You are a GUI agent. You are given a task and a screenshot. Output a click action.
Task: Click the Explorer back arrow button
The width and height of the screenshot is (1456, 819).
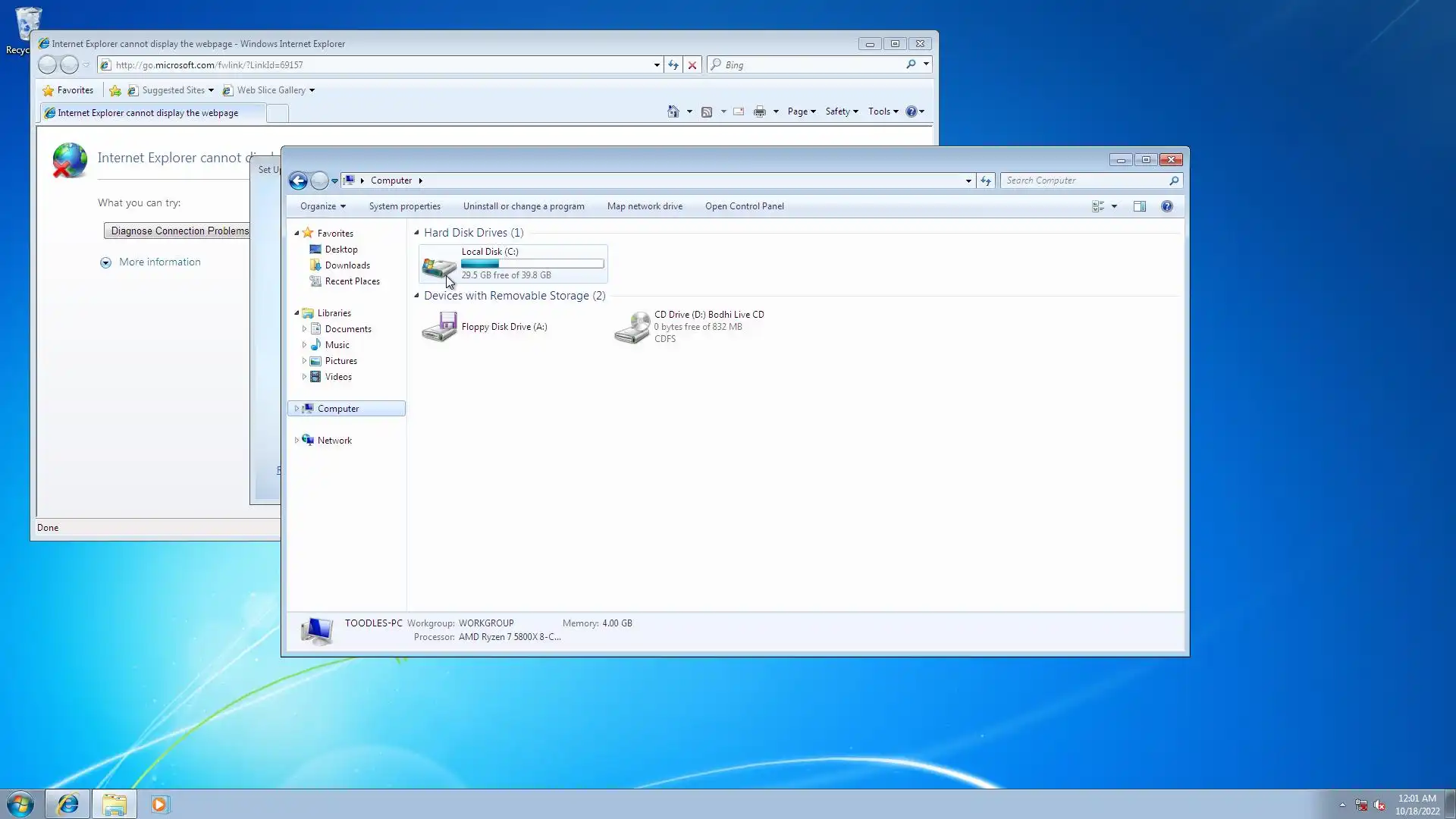tap(298, 180)
